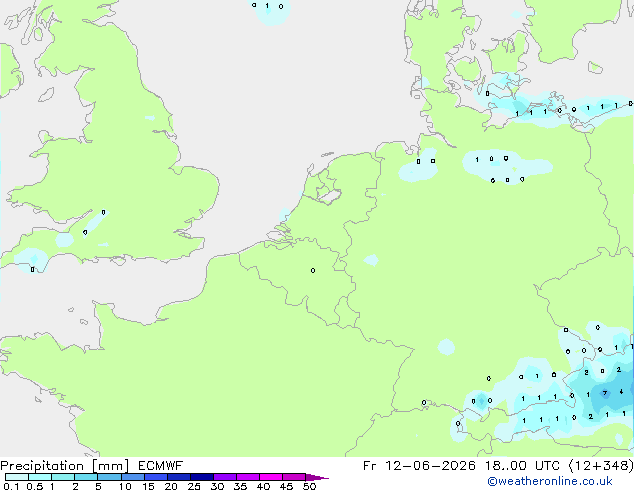Click the legend's above-50 arrow tip
This screenshot has height=490, width=634.
pyautogui.click(x=317, y=477)
